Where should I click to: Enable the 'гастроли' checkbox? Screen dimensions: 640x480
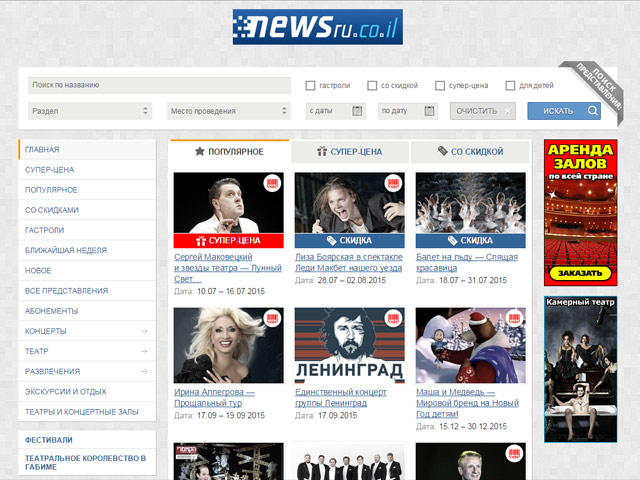310,86
